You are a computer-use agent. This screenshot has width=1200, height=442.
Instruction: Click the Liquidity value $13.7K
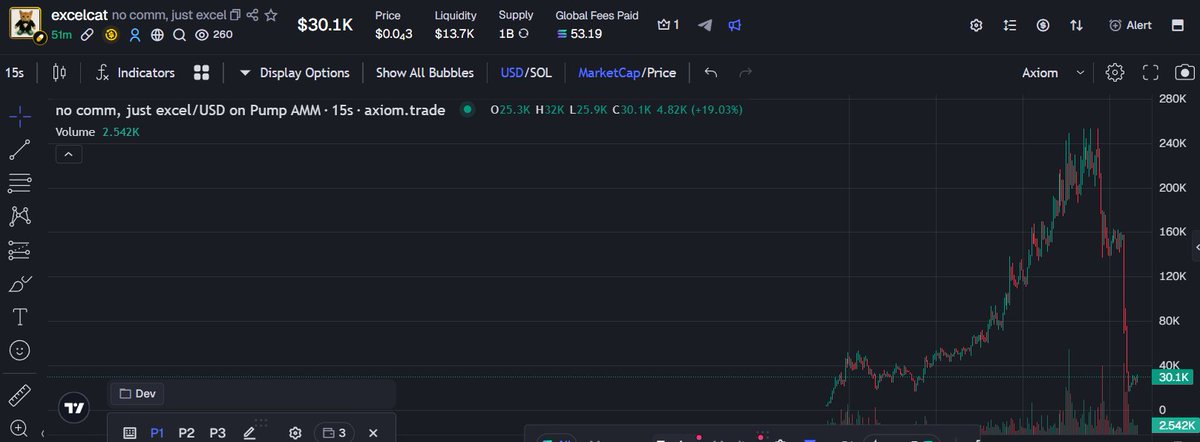coord(454,34)
